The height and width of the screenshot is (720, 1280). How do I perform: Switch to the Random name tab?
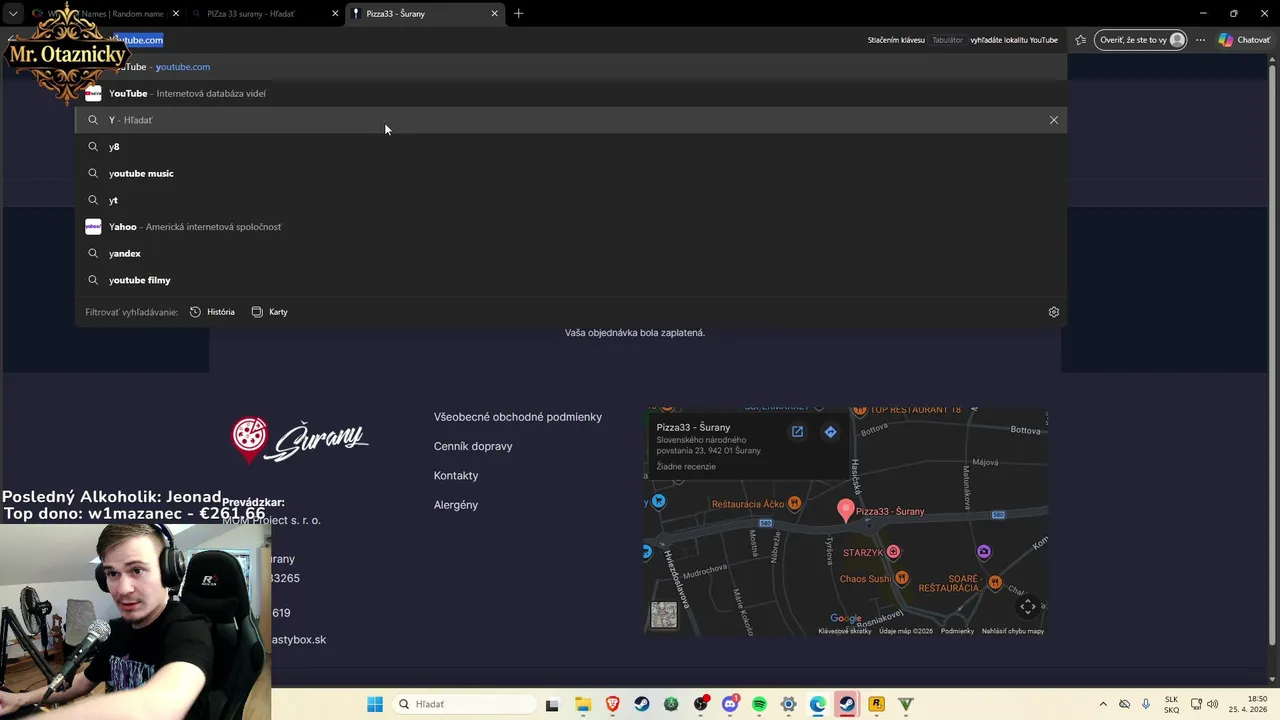[x=105, y=14]
